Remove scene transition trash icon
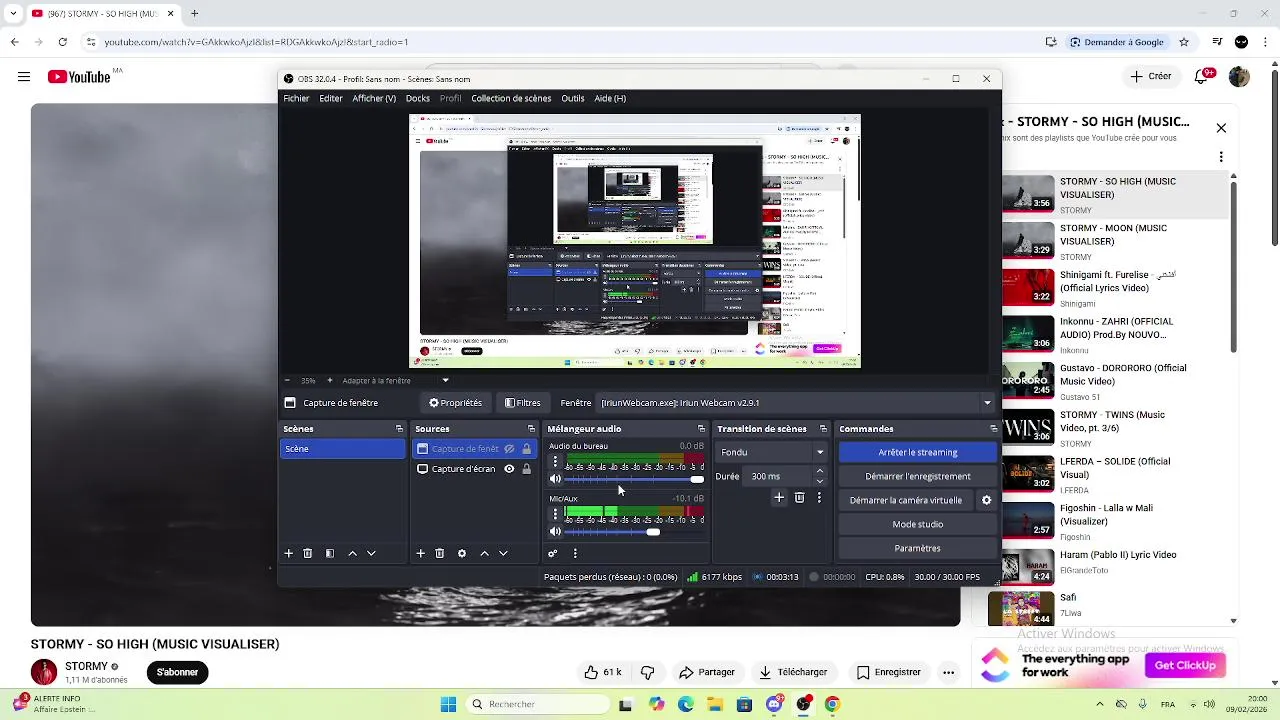The height and width of the screenshot is (720, 1280). pyautogui.click(x=799, y=497)
